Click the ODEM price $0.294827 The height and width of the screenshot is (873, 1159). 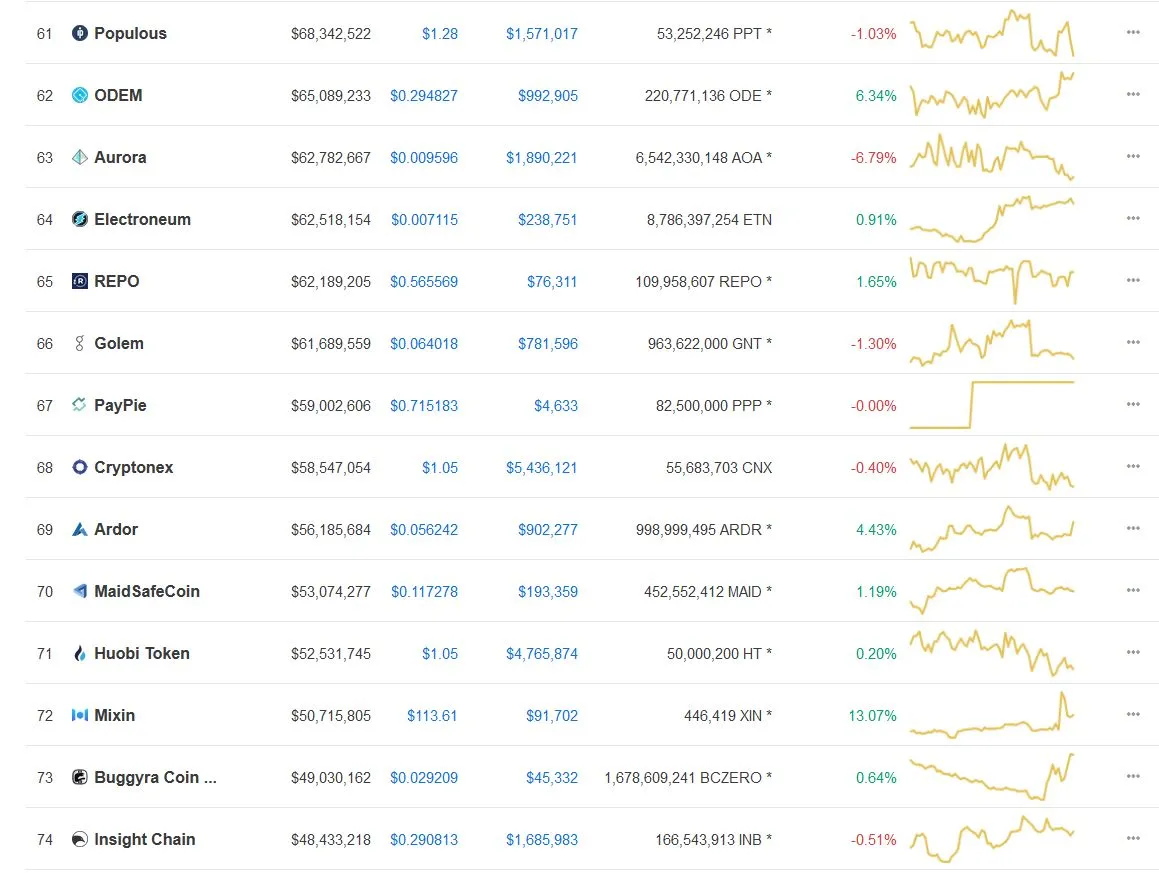pos(424,95)
